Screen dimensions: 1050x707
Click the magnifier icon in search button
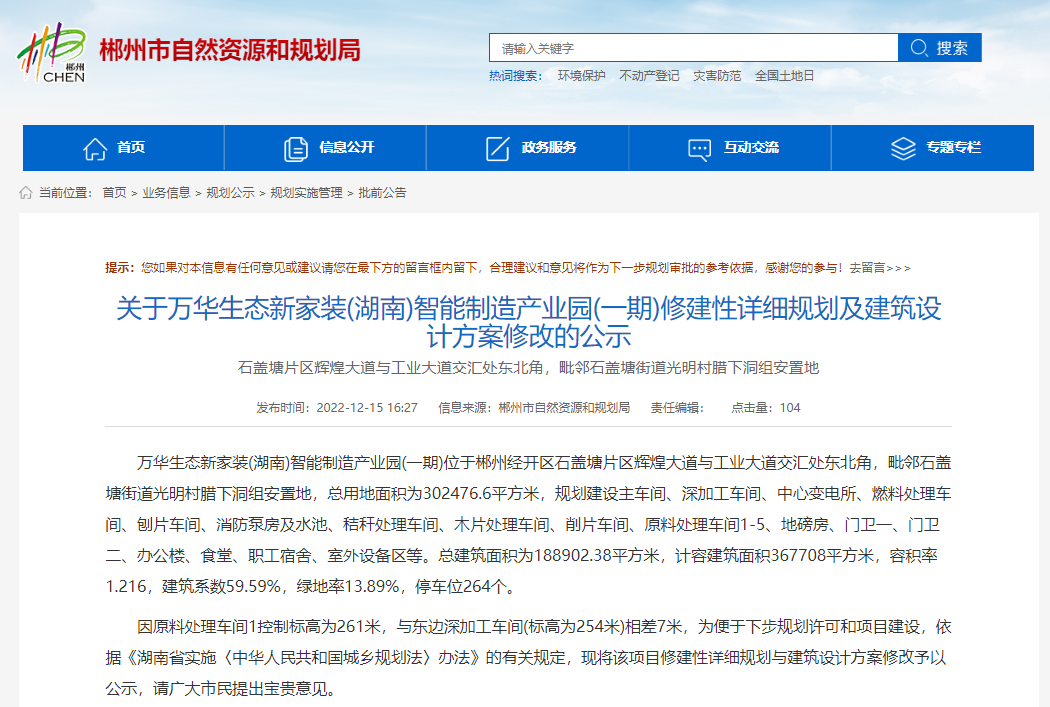pyautogui.click(x=919, y=48)
